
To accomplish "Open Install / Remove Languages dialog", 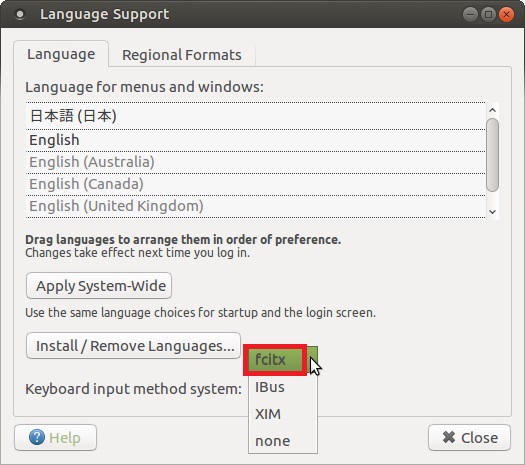I will 134,345.
